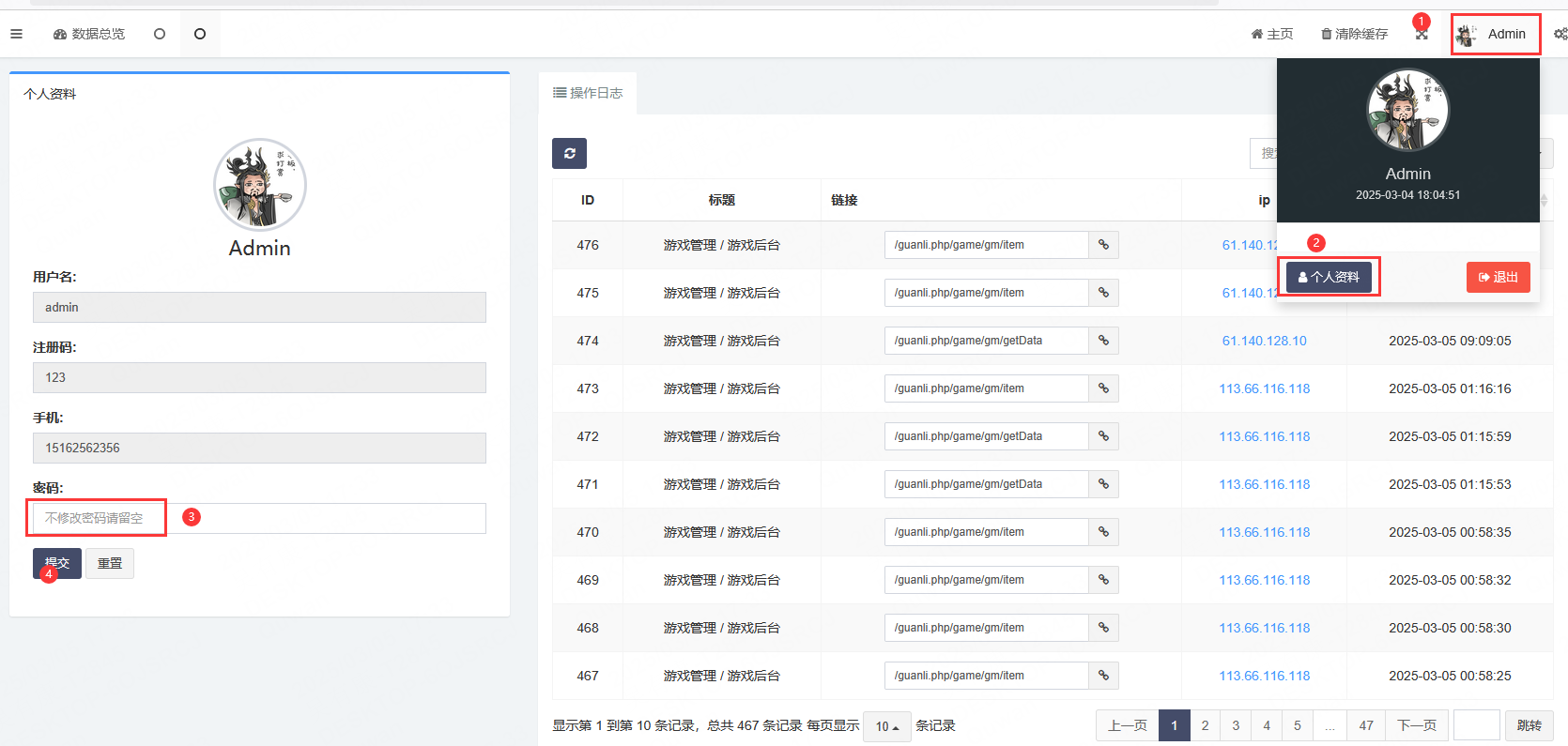
Task: Click IP 113.66.116.118 in row 473
Action: (x=1264, y=388)
